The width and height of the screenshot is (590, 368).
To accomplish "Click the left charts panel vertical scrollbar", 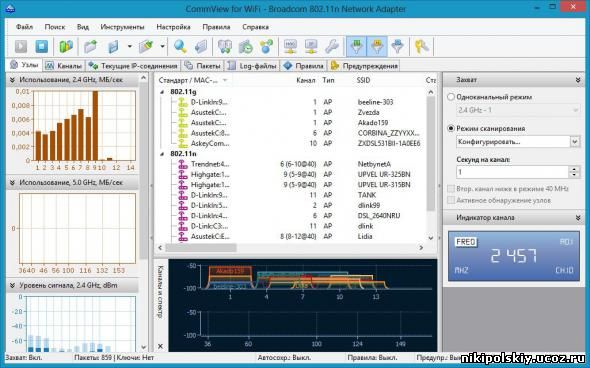I will coord(143,171).
